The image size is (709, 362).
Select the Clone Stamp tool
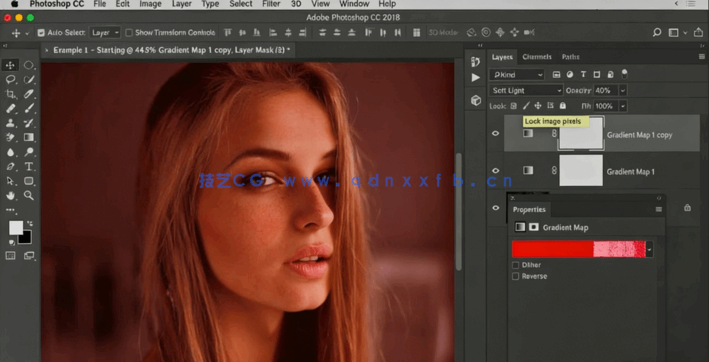click(10, 123)
